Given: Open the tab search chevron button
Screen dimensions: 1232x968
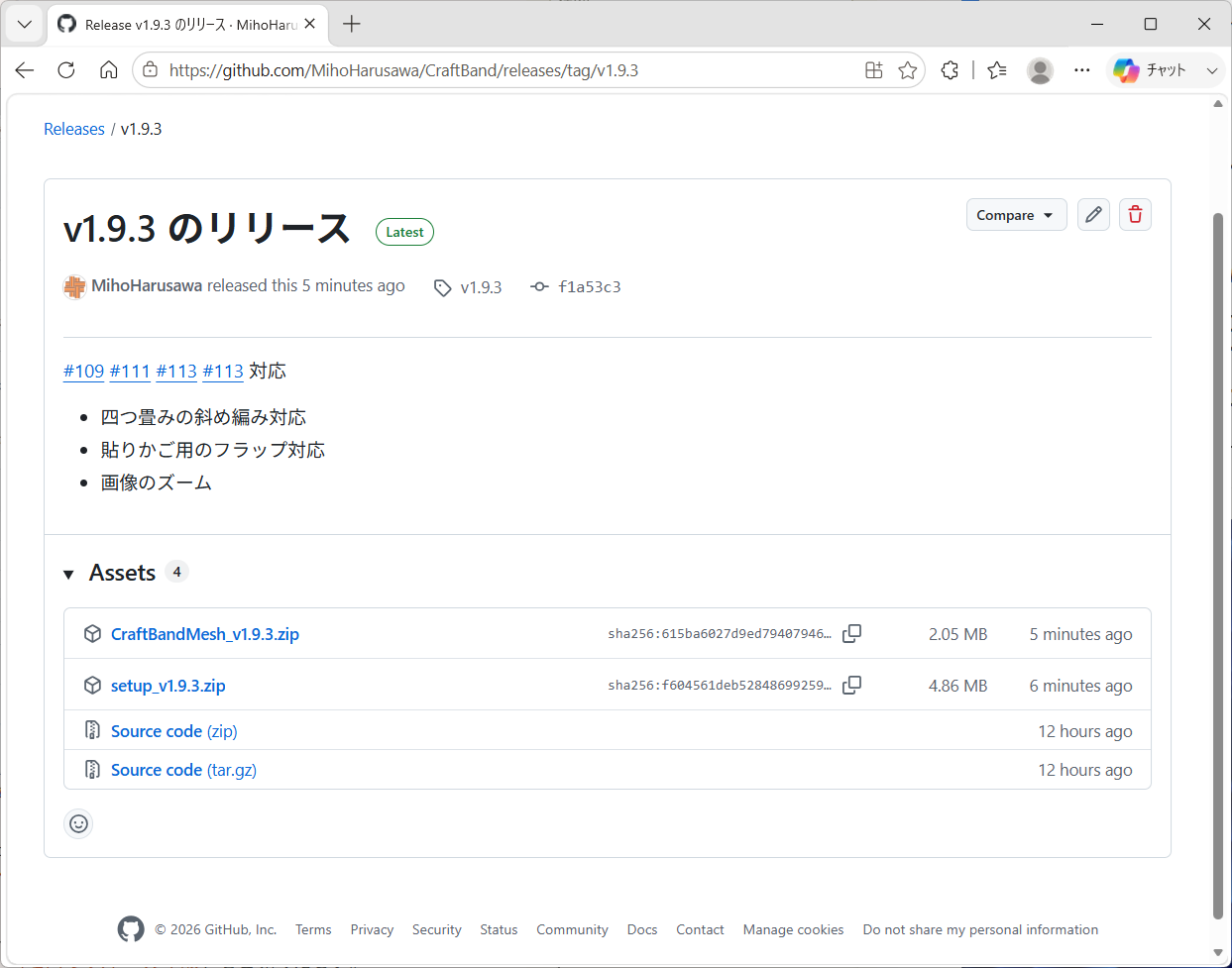Looking at the screenshot, I should click(x=25, y=24).
